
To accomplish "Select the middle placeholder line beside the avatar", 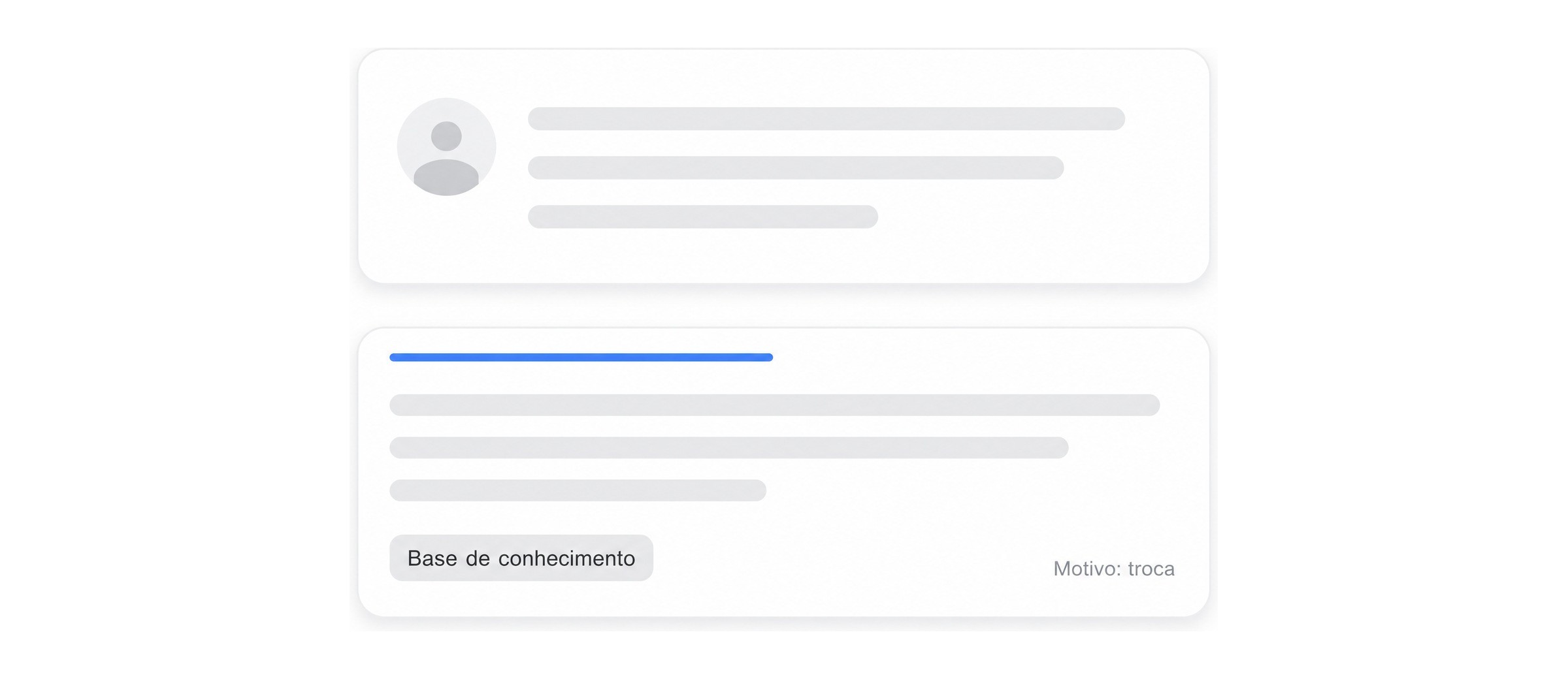I will (796, 168).
